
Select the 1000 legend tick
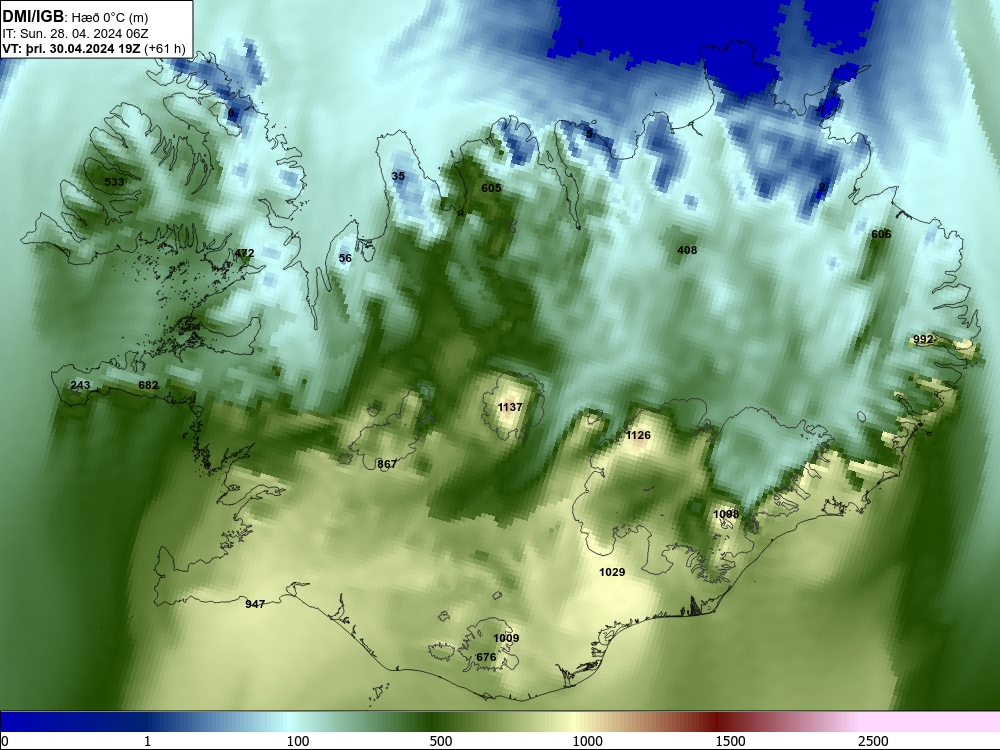587,741
